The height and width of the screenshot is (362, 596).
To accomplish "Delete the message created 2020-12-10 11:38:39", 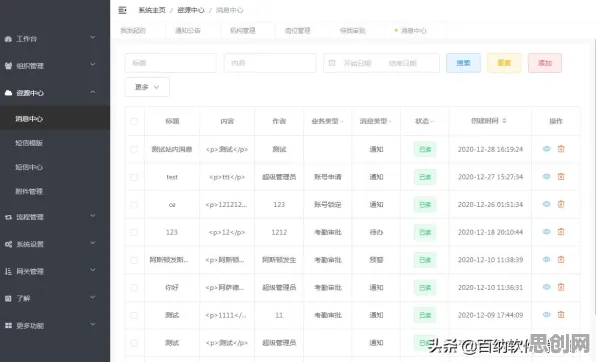I will pos(561,259).
